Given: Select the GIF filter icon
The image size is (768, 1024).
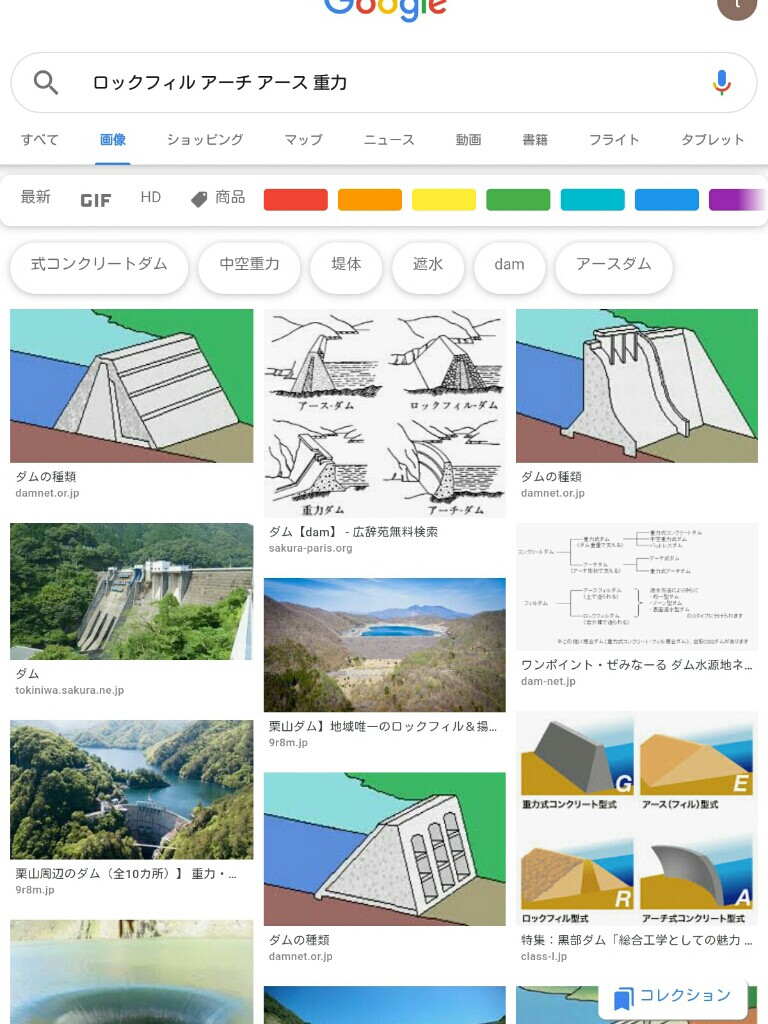Looking at the screenshot, I should (x=95, y=200).
